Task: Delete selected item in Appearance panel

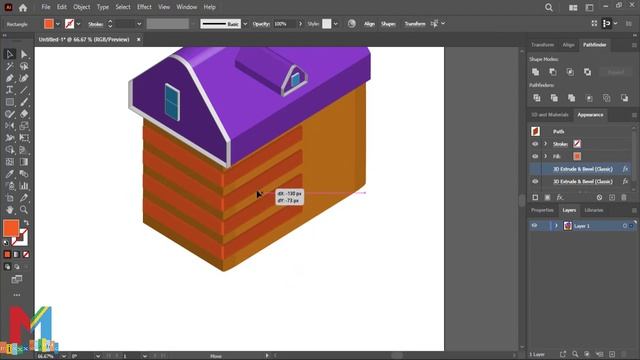Action: [624, 198]
